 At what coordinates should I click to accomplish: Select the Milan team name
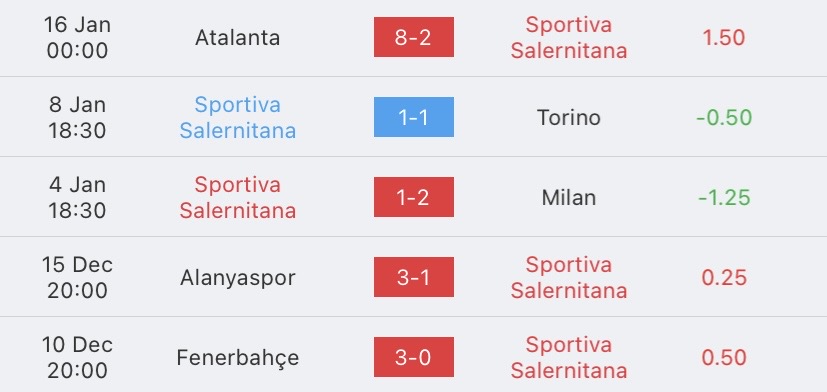tap(569, 198)
